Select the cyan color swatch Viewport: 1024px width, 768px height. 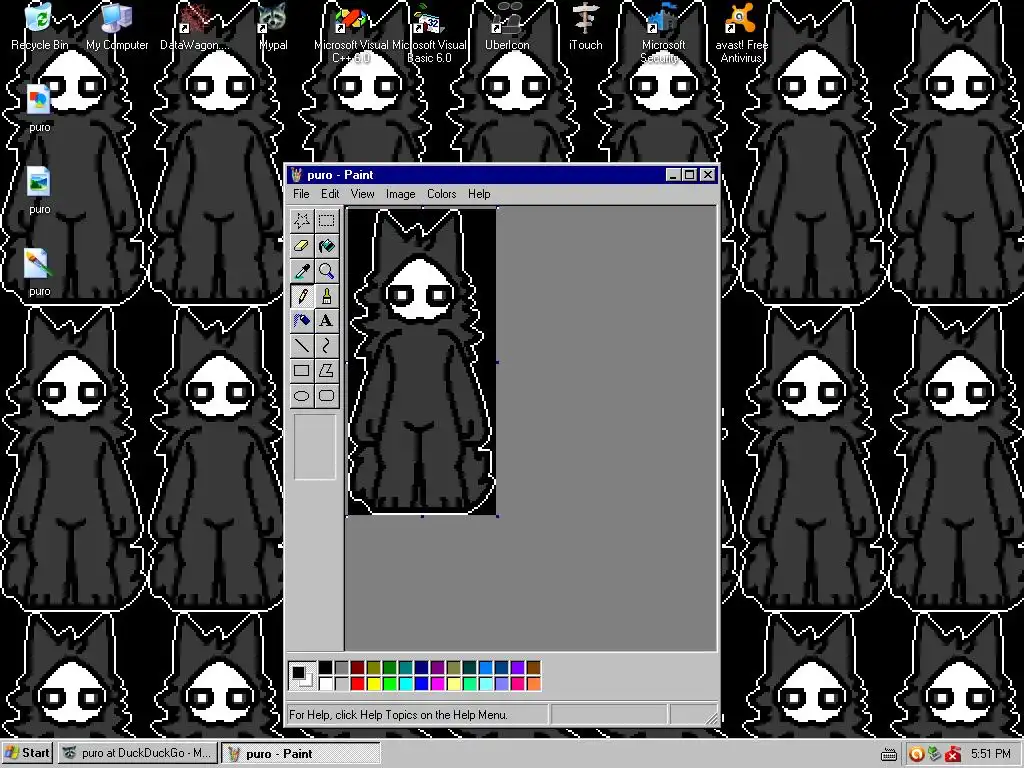click(406, 684)
